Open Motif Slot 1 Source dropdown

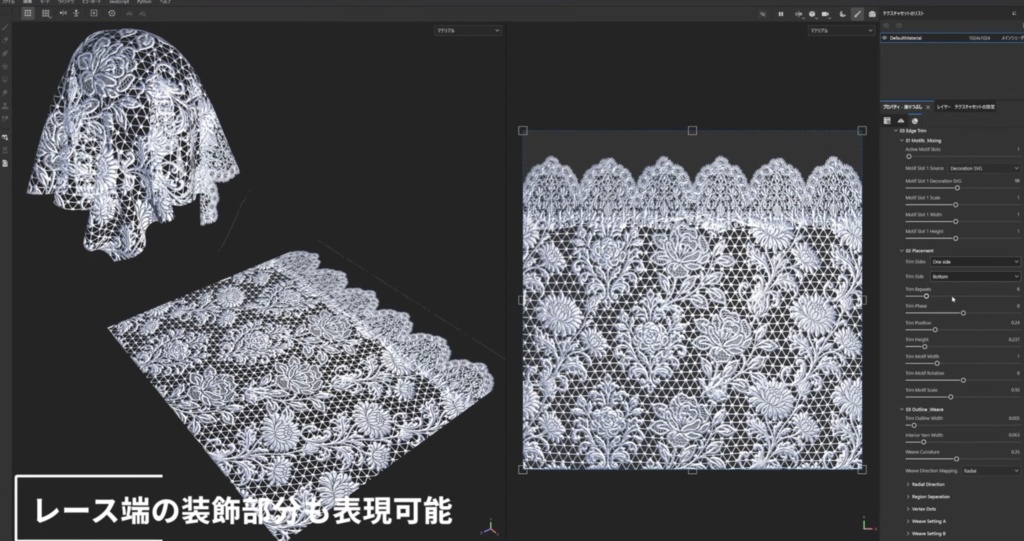coord(984,169)
